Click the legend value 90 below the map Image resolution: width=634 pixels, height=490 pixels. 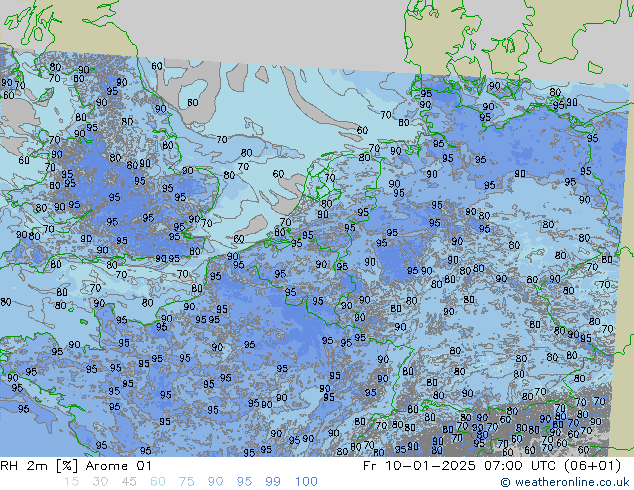[215, 482]
